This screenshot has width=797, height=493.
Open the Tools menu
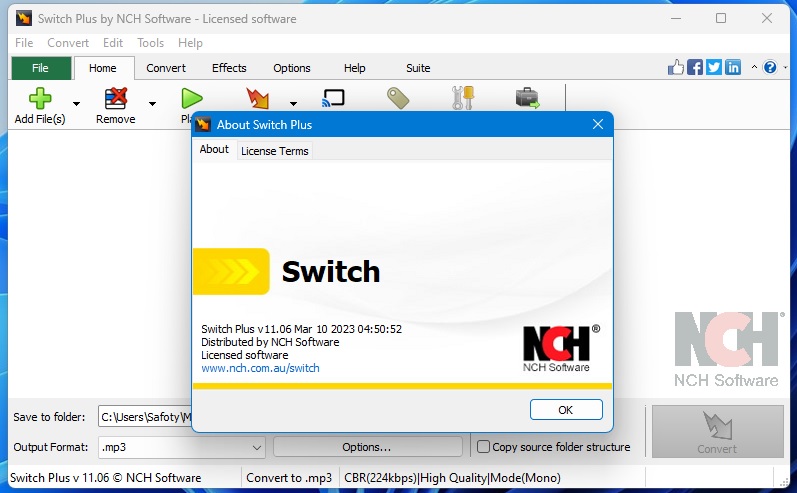pyautogui.click(x=150, y=43)
